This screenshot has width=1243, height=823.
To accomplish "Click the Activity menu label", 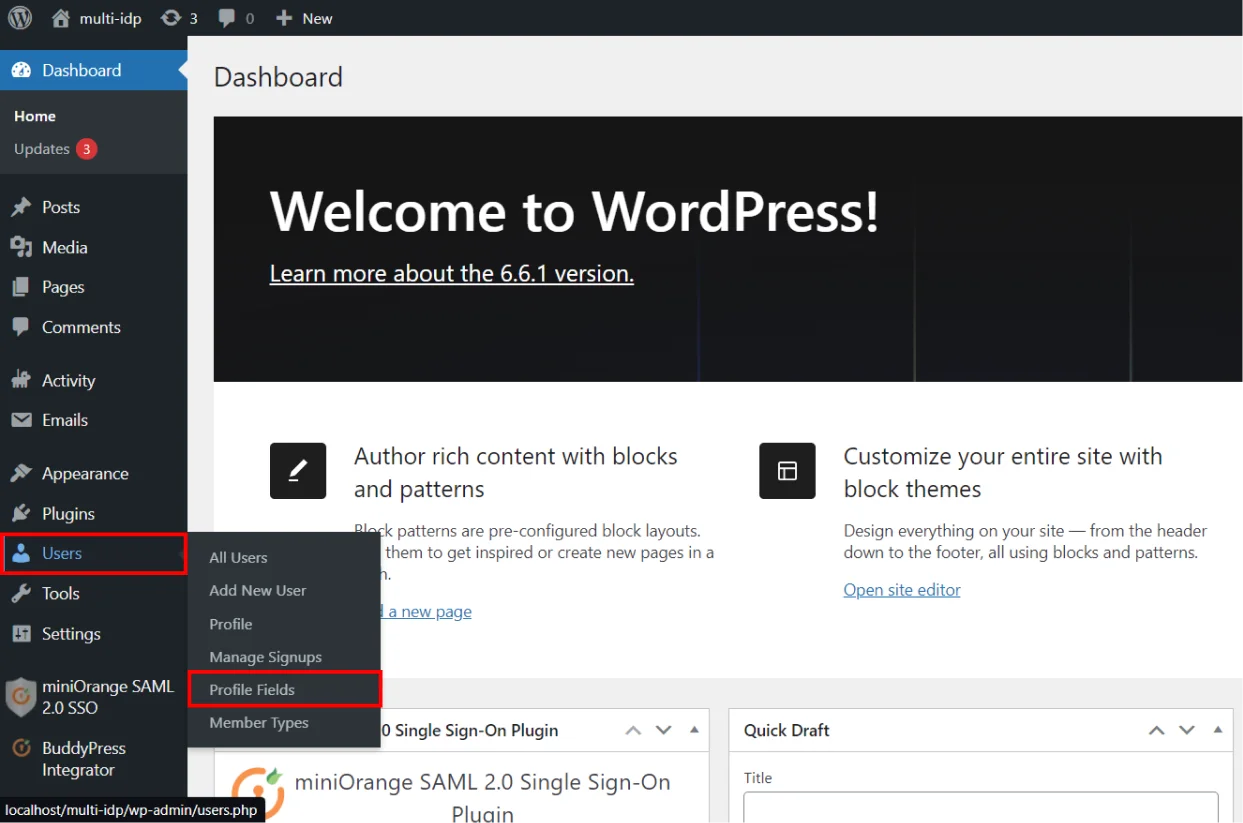I will coord(68,380).
